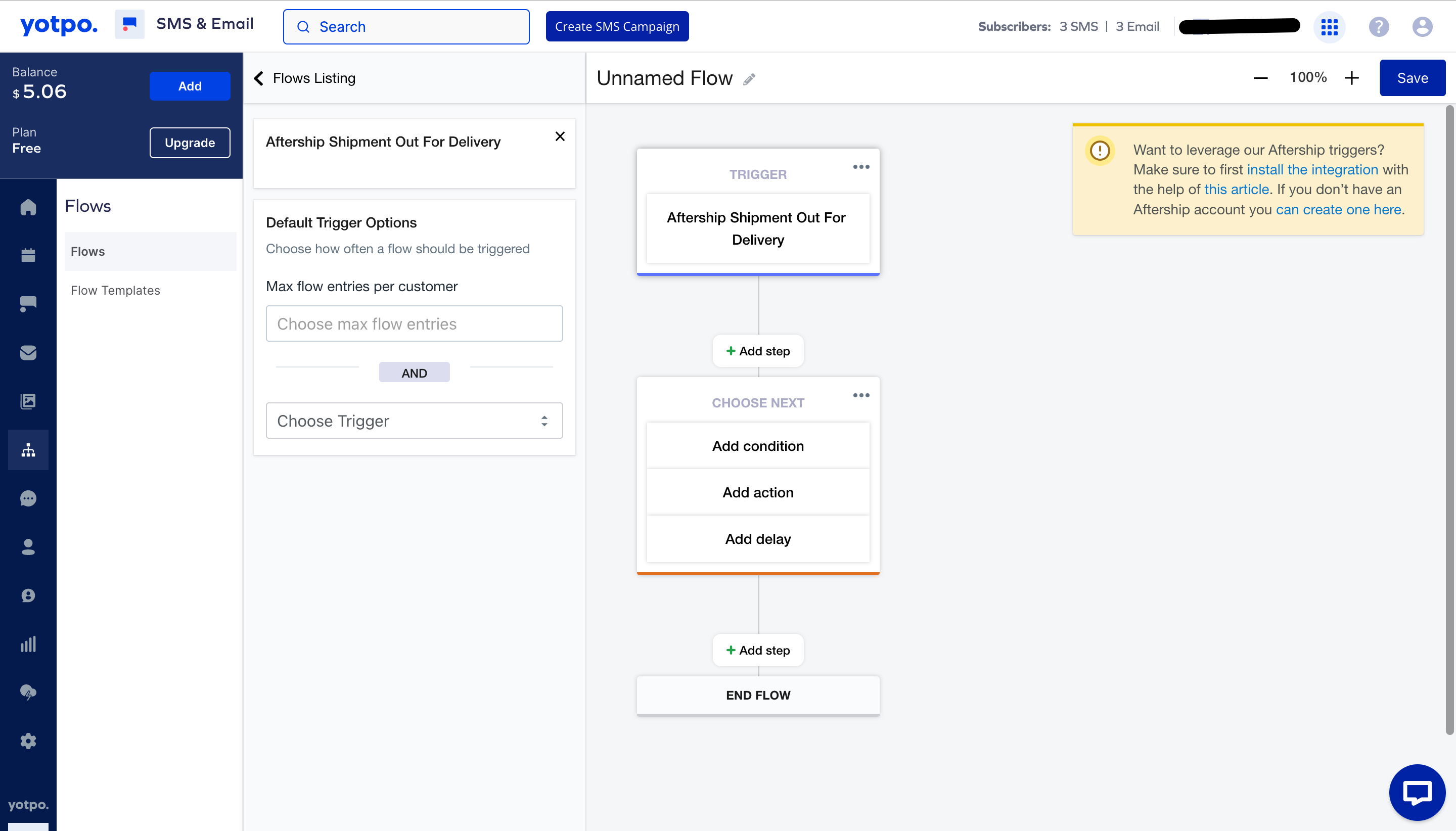Click the Help question mark icon
The height and width of the screenshot is (831, 1456).
(1378, 27)
